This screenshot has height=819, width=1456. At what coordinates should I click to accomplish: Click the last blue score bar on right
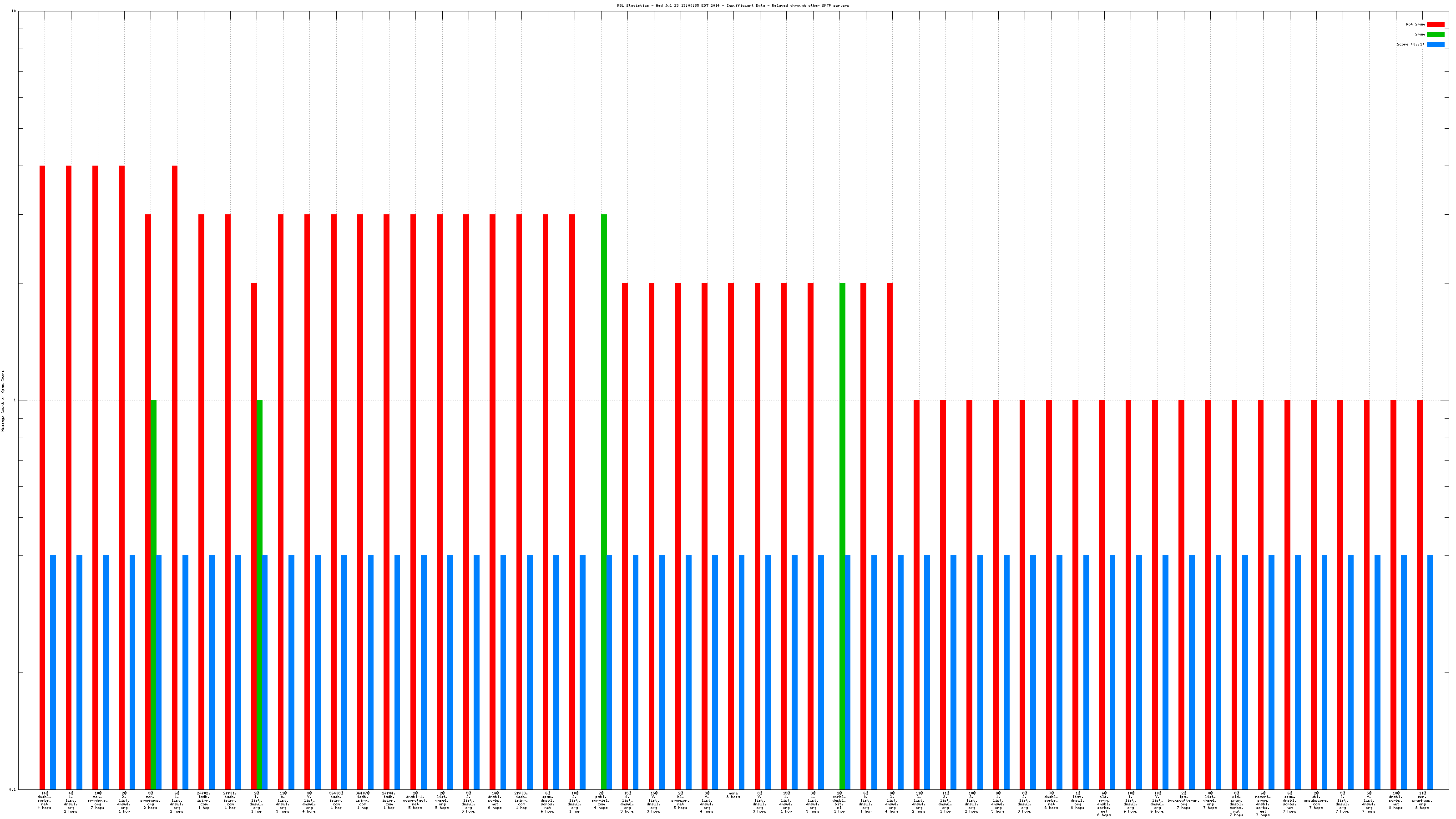(x=1430, y=672)
